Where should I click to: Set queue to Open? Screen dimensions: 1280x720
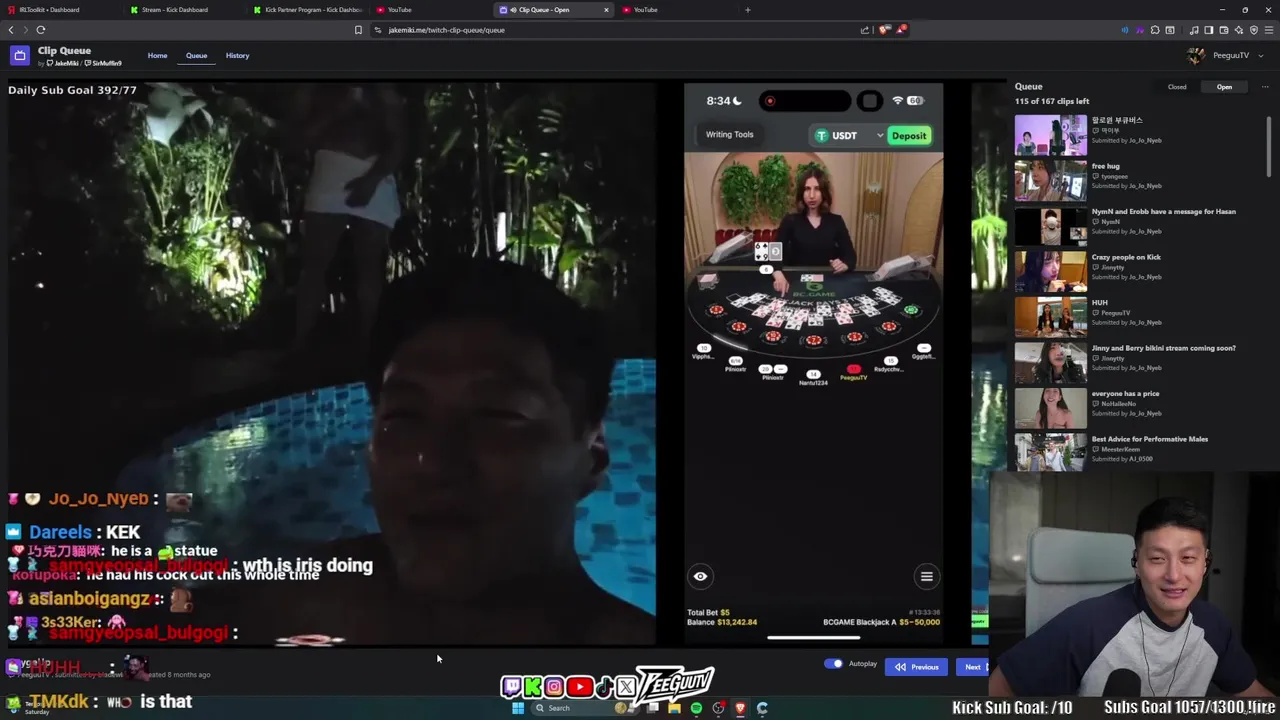tap(1224, 87)
